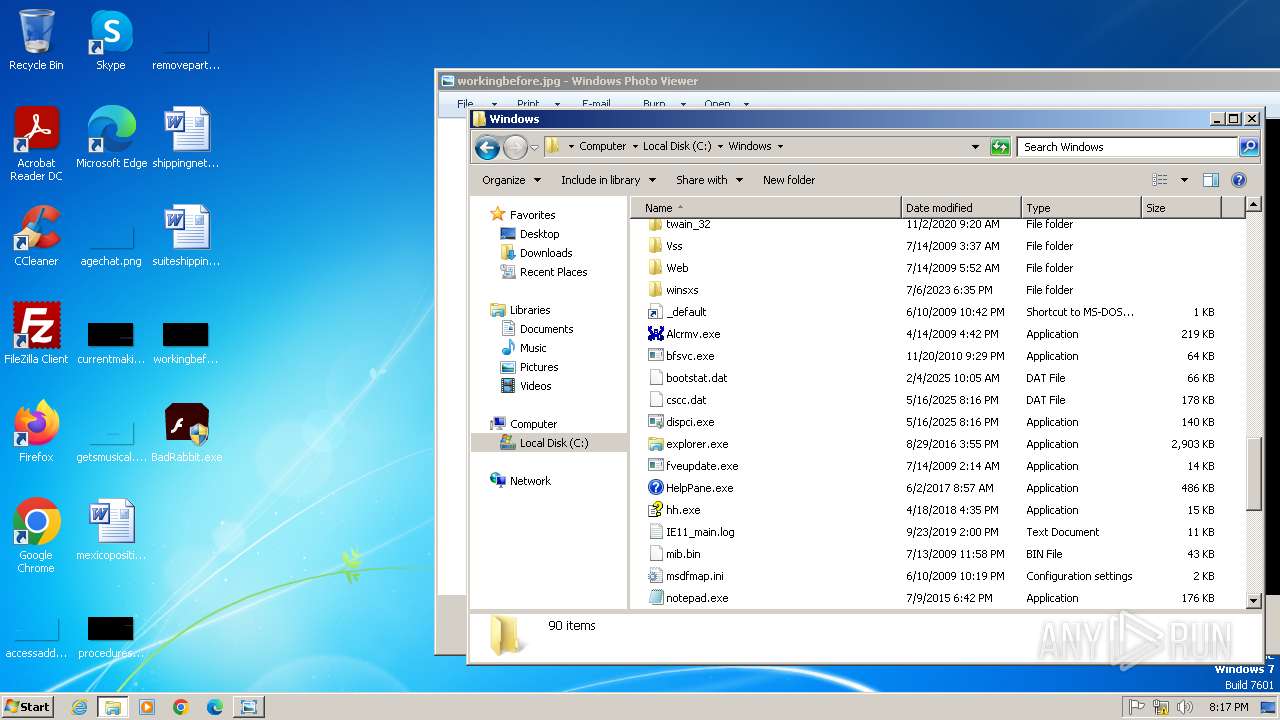1280x720 pixels.
Task: Select the twain_32 folder
Action: point(688,224)
